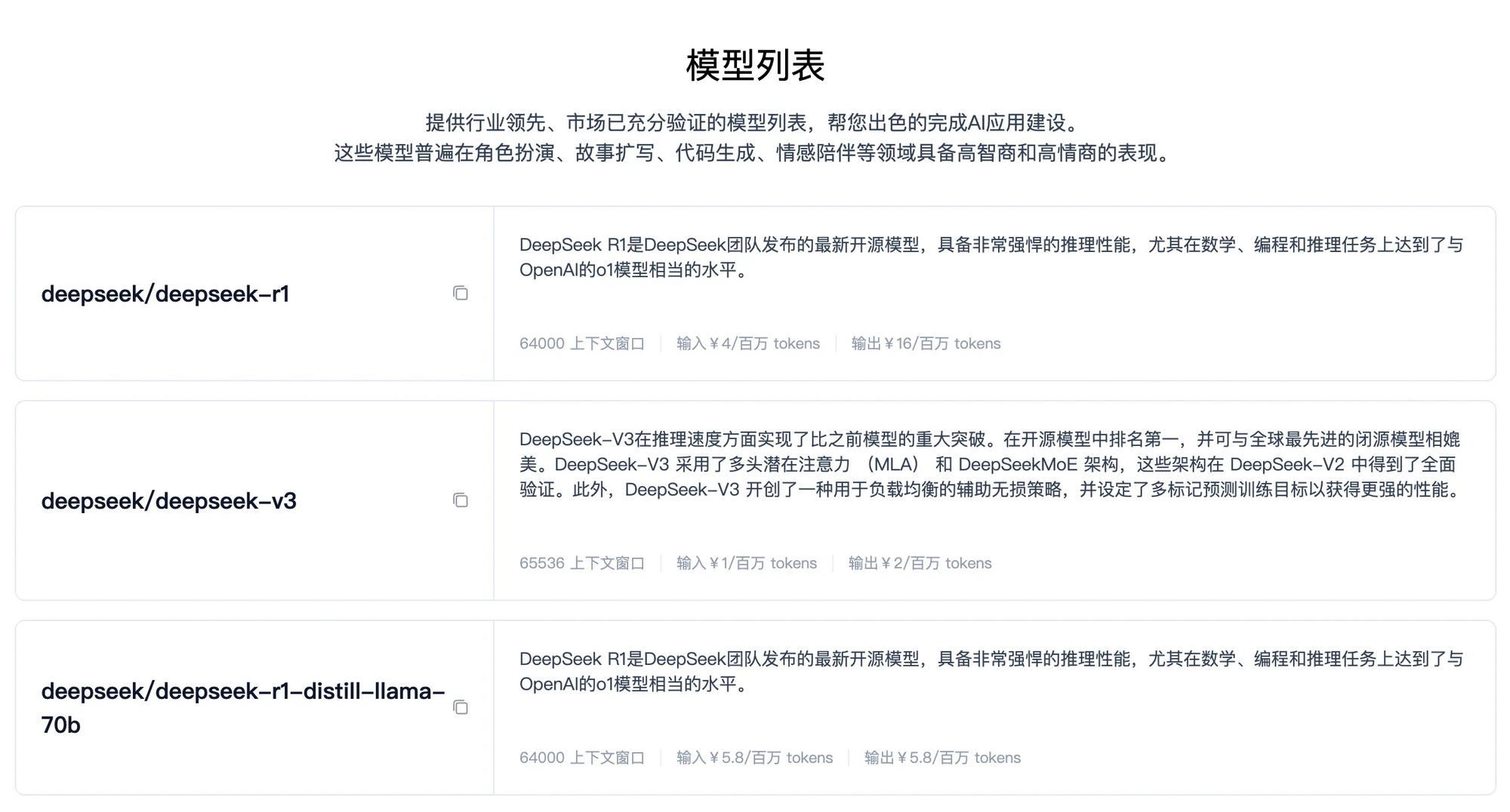Click the 模型列表 page heading
The height and width of the screenshot is (812, 1510).
(x=755, y=65)
